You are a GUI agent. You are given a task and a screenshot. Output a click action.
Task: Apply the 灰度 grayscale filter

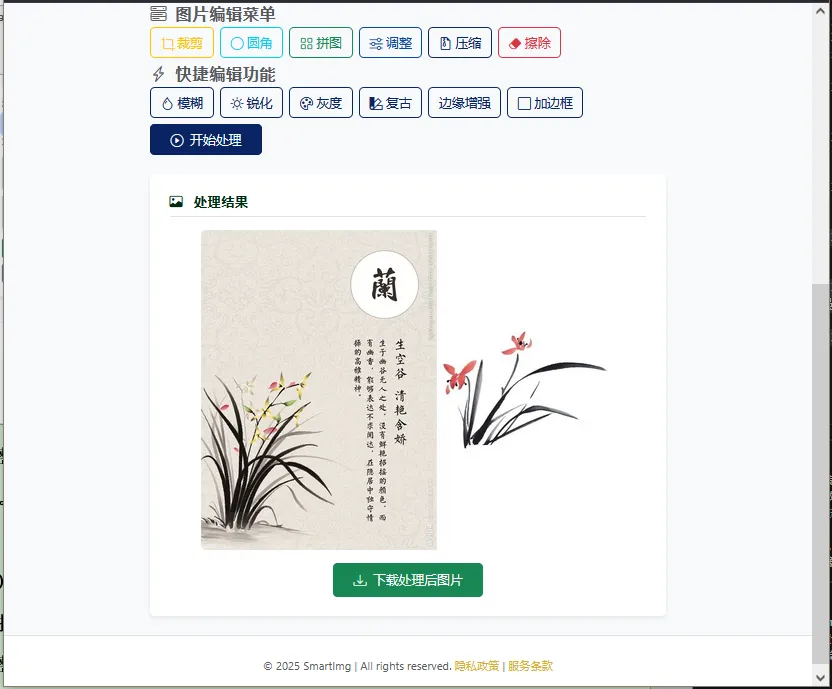pos(320,102)
